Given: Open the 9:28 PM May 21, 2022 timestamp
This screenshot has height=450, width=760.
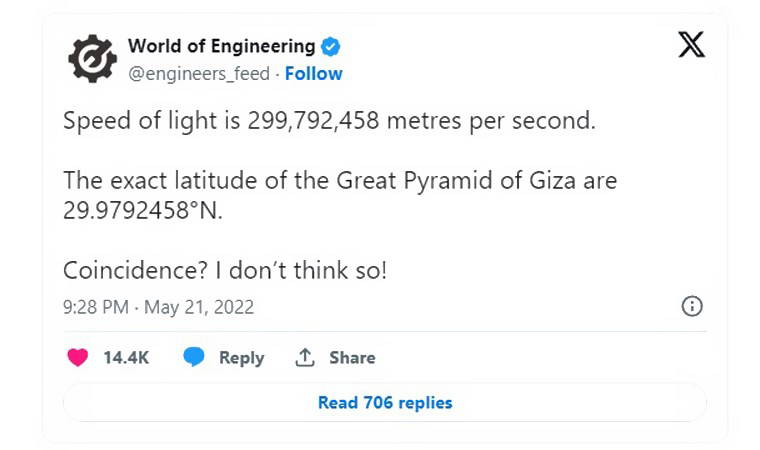Looking at the screenshot, I should 158,307.
